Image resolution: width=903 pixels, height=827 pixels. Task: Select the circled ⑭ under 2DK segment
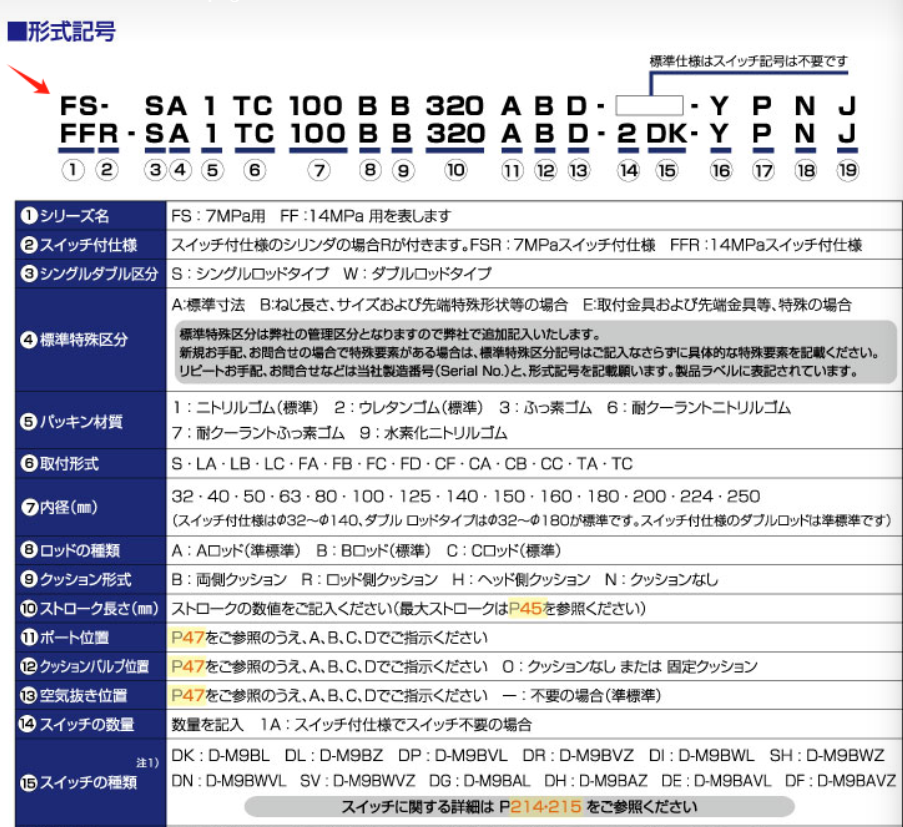pos(628,169)
